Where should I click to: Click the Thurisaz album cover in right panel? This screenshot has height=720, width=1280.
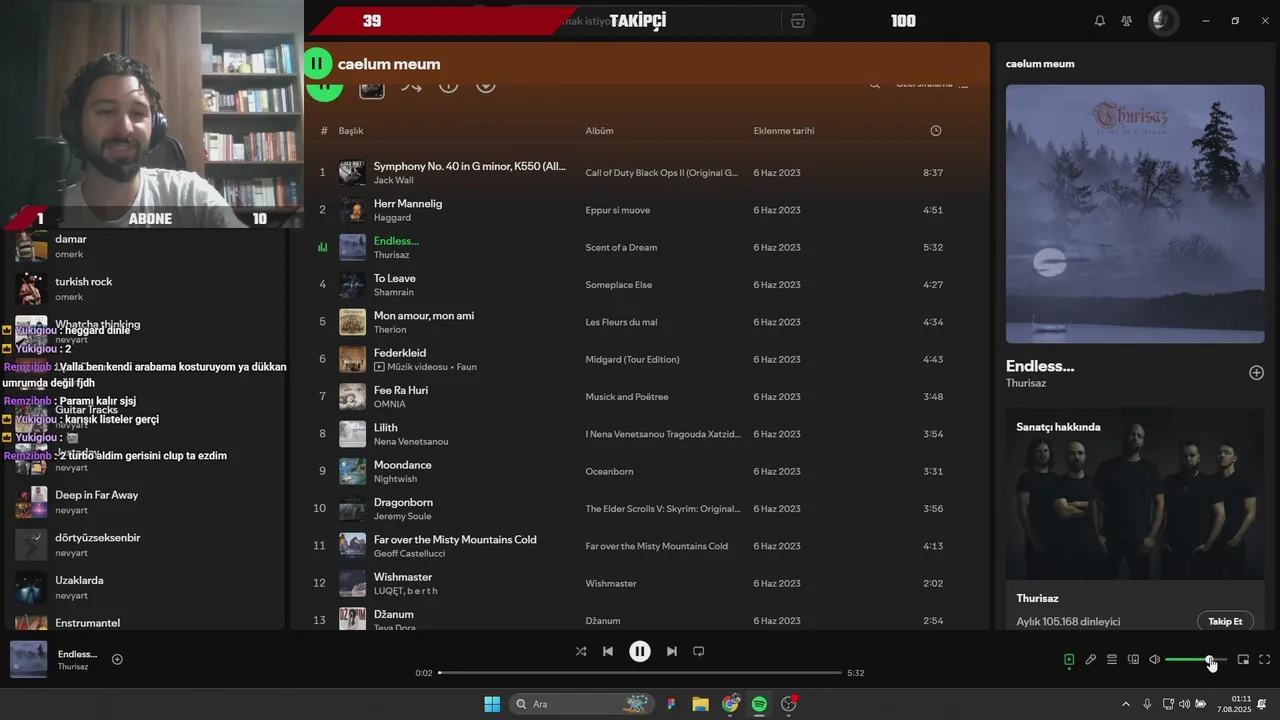point(1135,214)
